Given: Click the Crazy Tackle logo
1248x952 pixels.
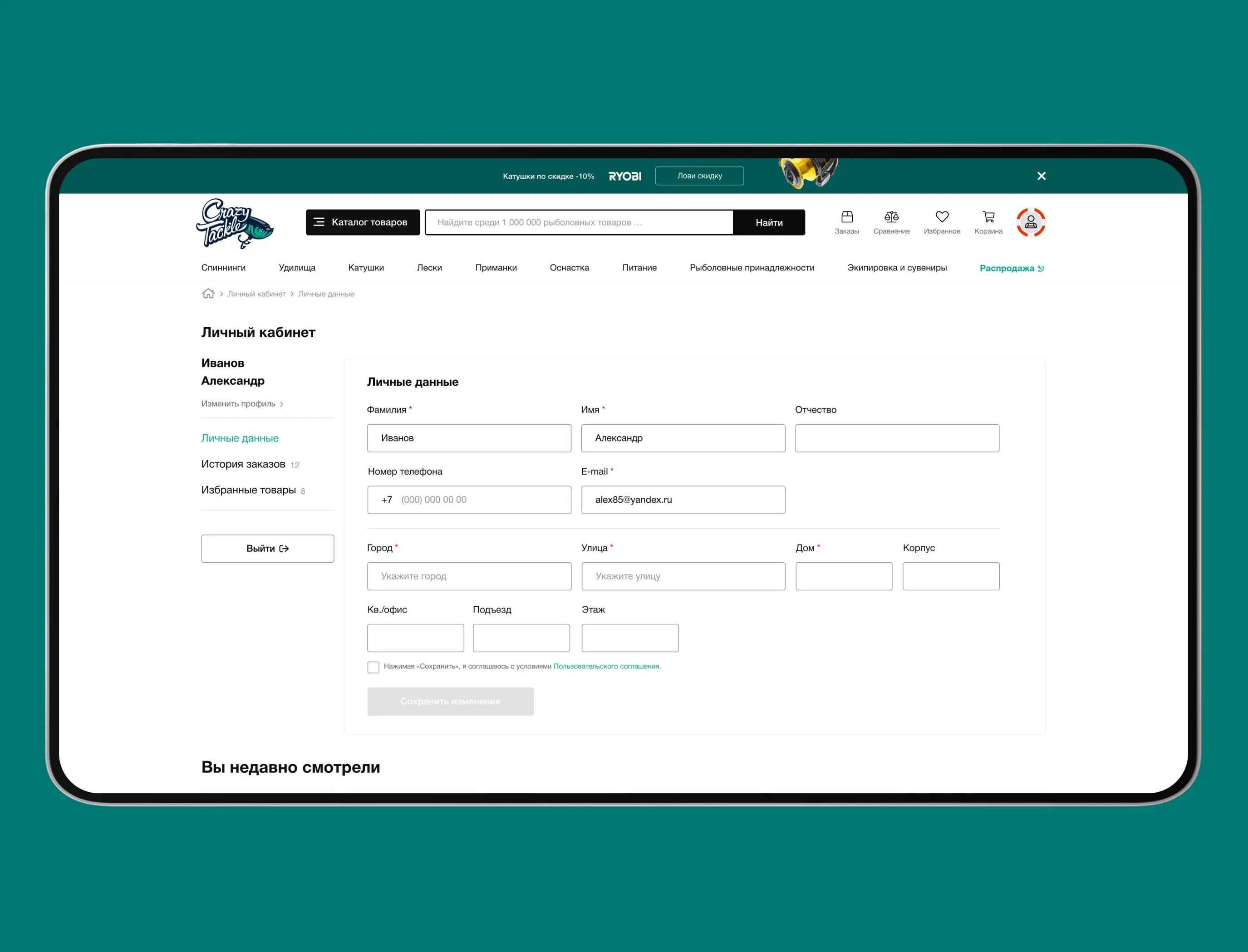Looking at the screenshot, I should [234, 224].
